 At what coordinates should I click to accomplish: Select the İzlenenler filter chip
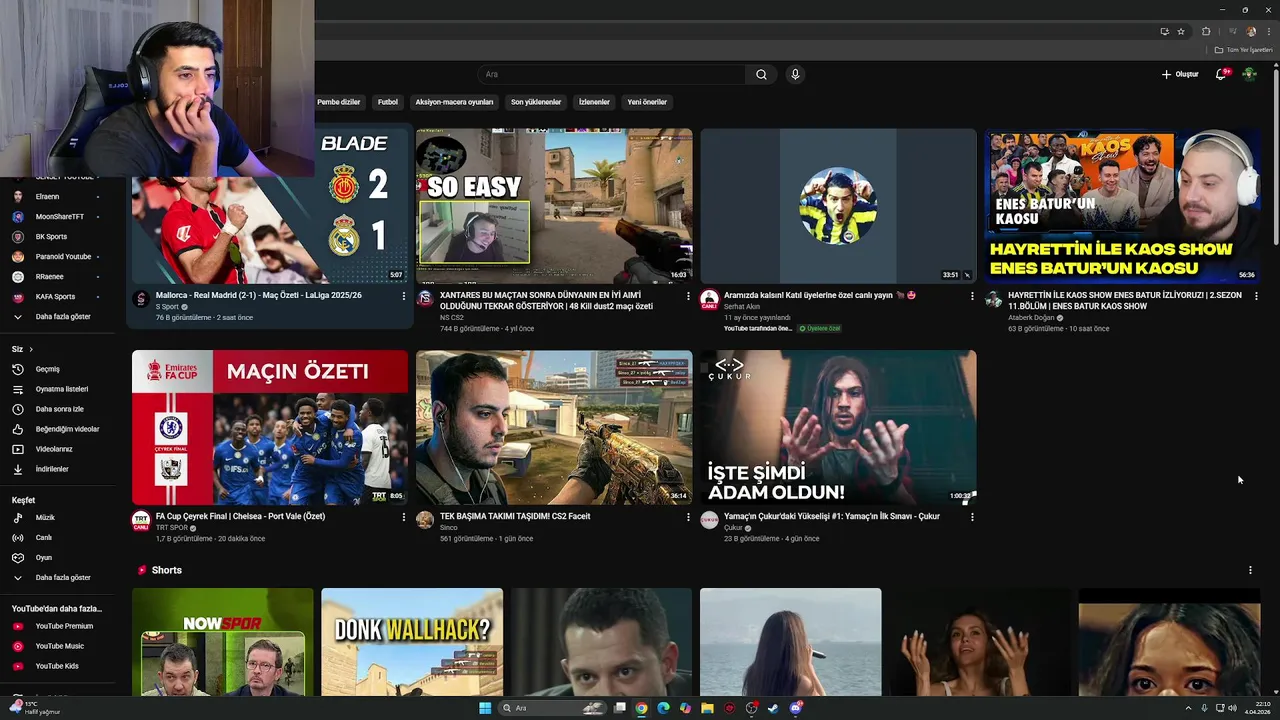[x=594, y=102]
